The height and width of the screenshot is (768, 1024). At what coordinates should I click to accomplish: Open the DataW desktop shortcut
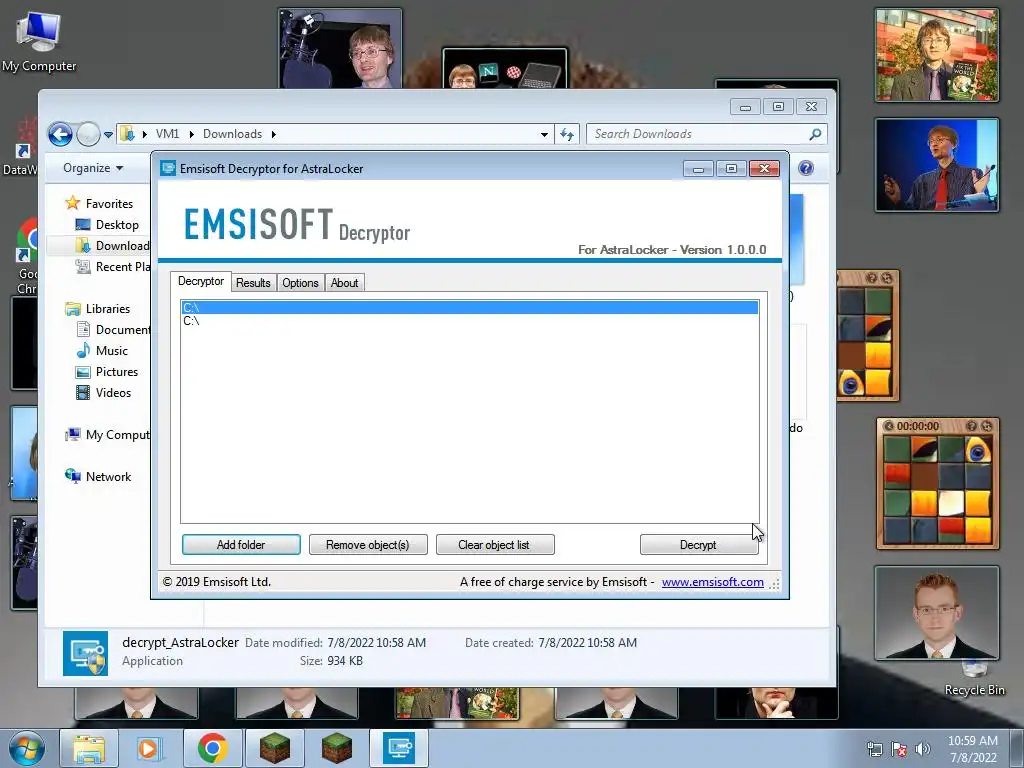[x=20, y=147]
